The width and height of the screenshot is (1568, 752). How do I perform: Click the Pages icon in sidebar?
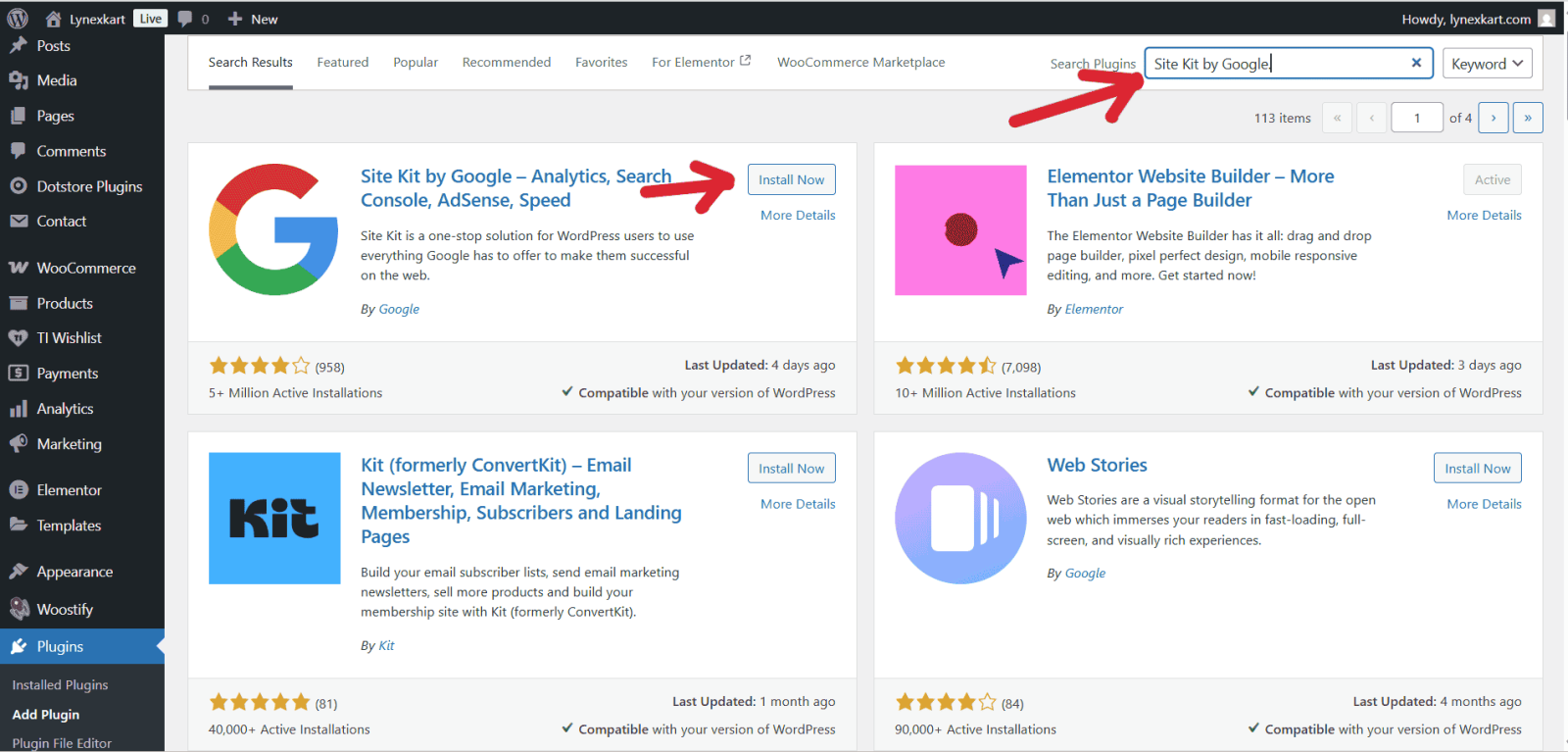click(18, 116)
